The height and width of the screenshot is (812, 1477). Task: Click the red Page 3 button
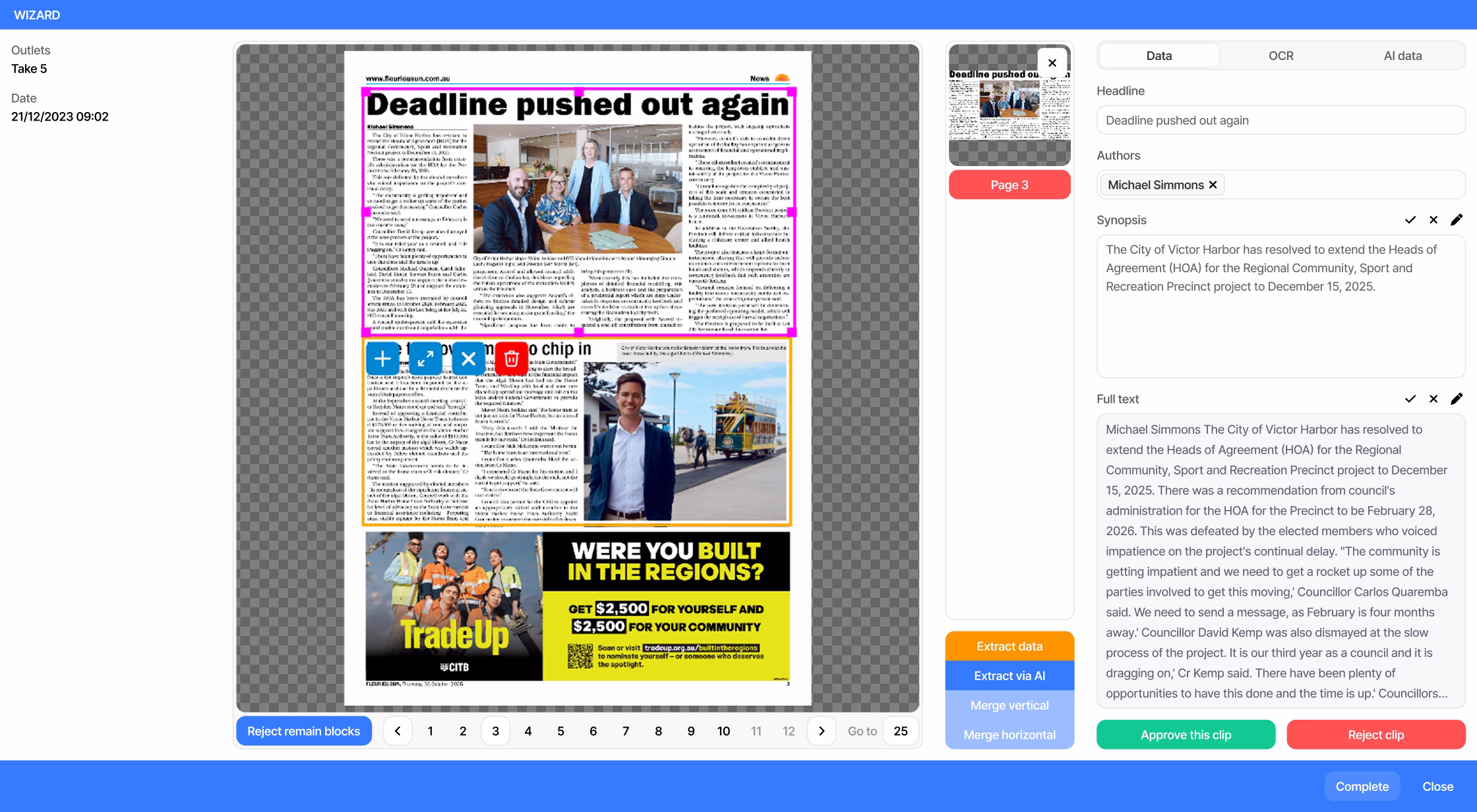click(1010, 185)
